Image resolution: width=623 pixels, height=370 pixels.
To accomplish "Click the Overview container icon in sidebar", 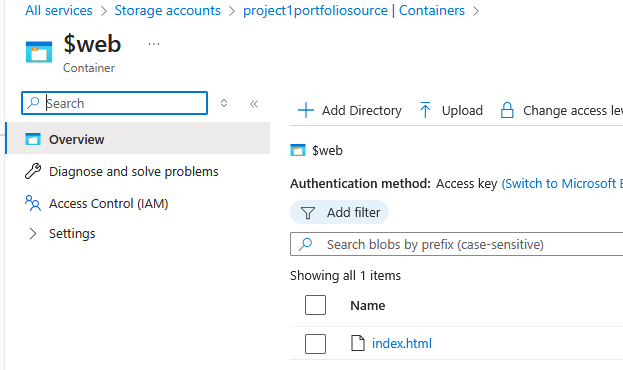I will pos(33,139).
